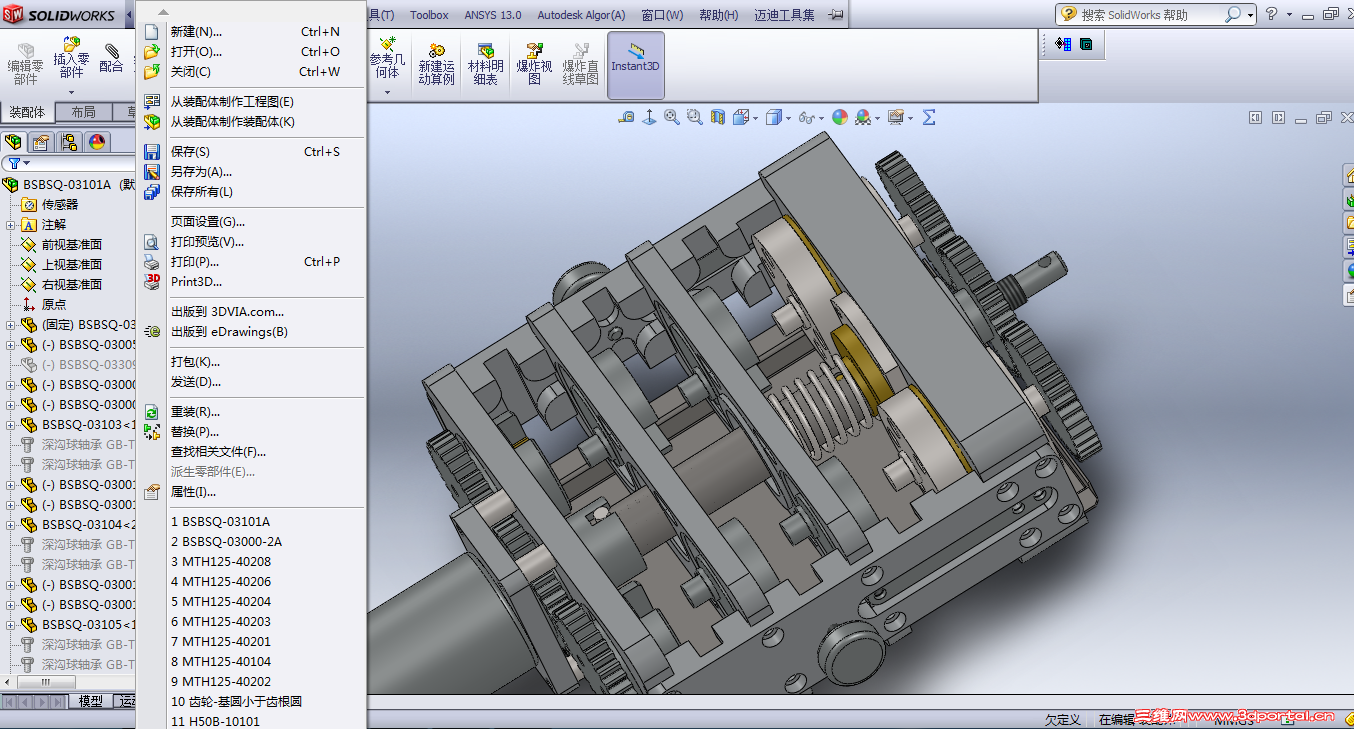Click the Zoom to Fit icon in view toolbar

coord(672,117)
